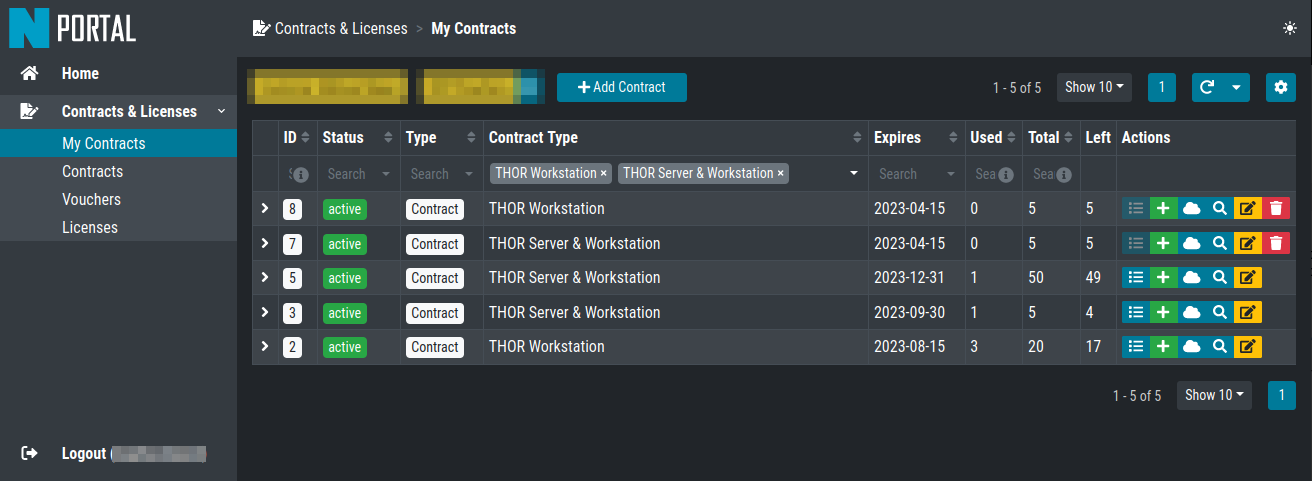The height and width of the screenshot is (481, 1312).
Task: Click the green plus icon for contract 3
Action: point(1163,313)
